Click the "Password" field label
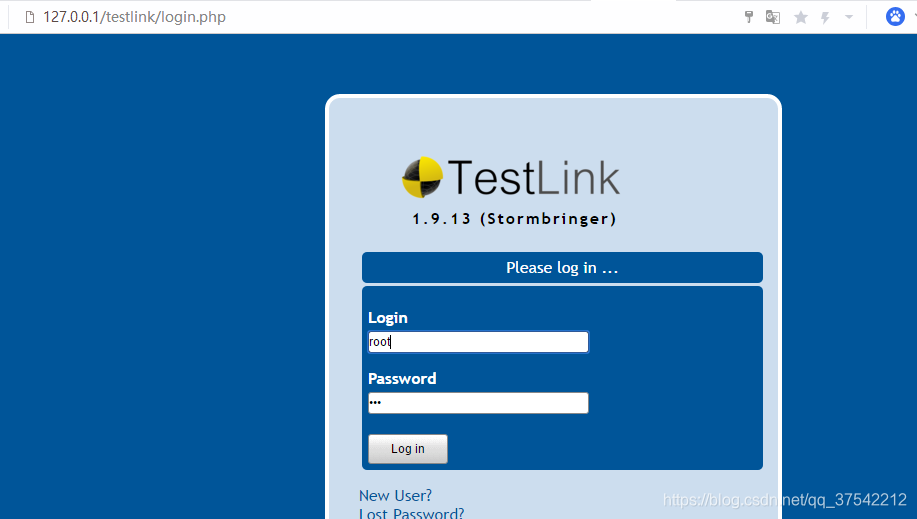 point(402,379)
